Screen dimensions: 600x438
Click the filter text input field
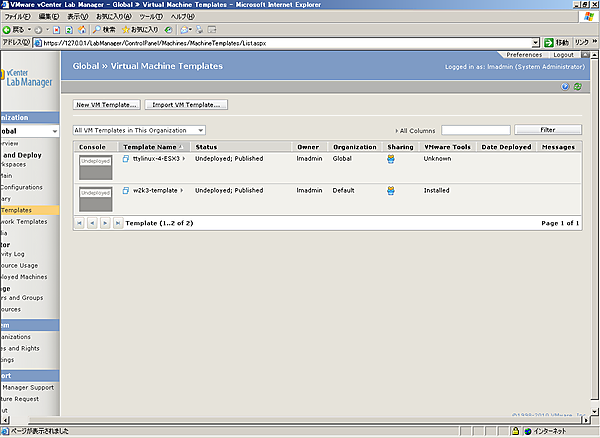[475, 130]
